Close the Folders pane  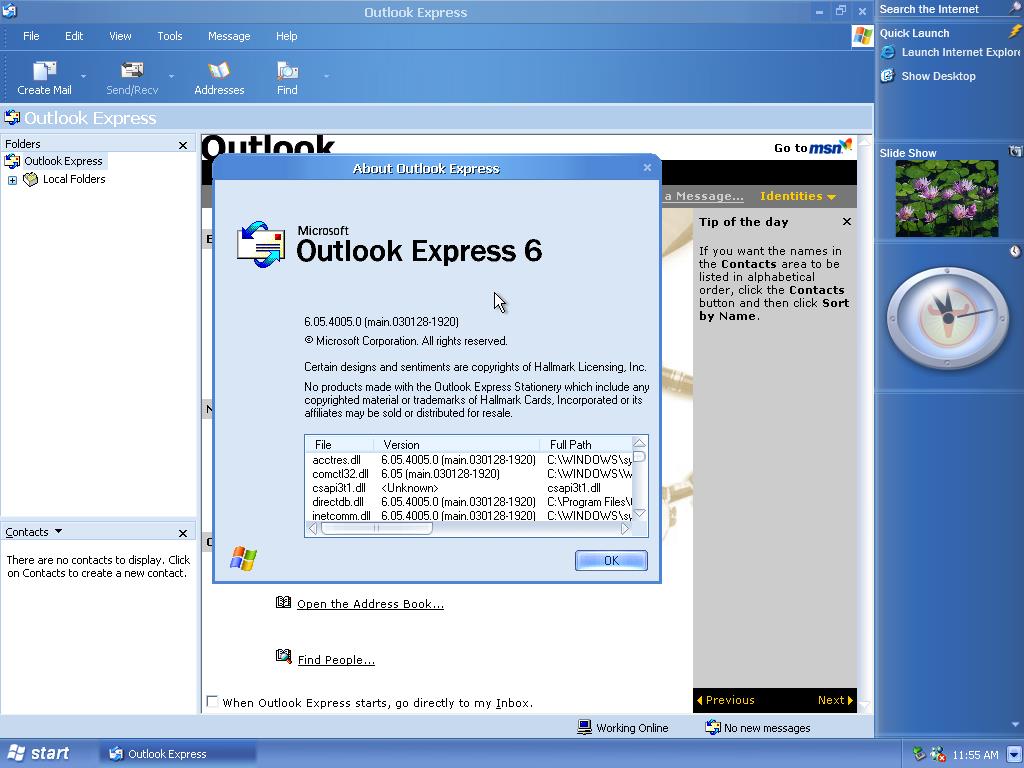click(x=183, y=145)
